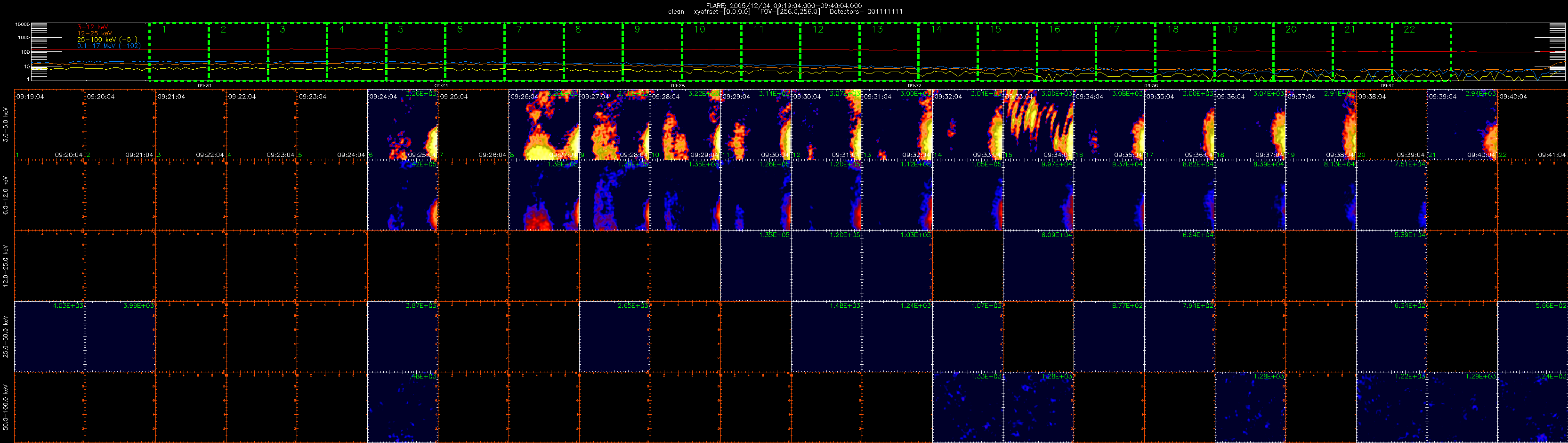Click the 50.0-100.0 keV row label
The width and height of the screenshot is (1568, 443).
point(6,407)
